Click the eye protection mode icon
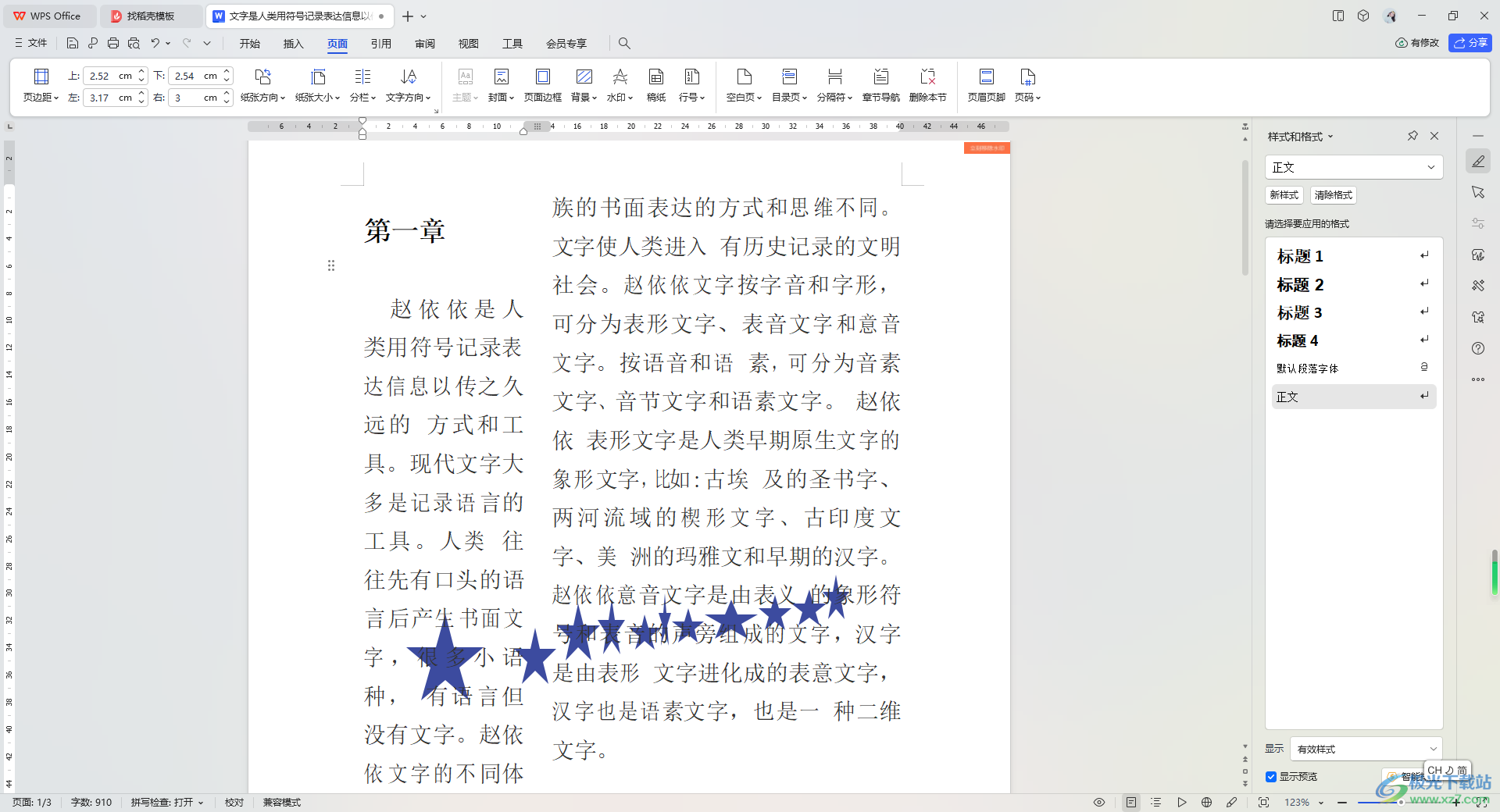Screen dimensions: 1500x812 point(1099,802)
